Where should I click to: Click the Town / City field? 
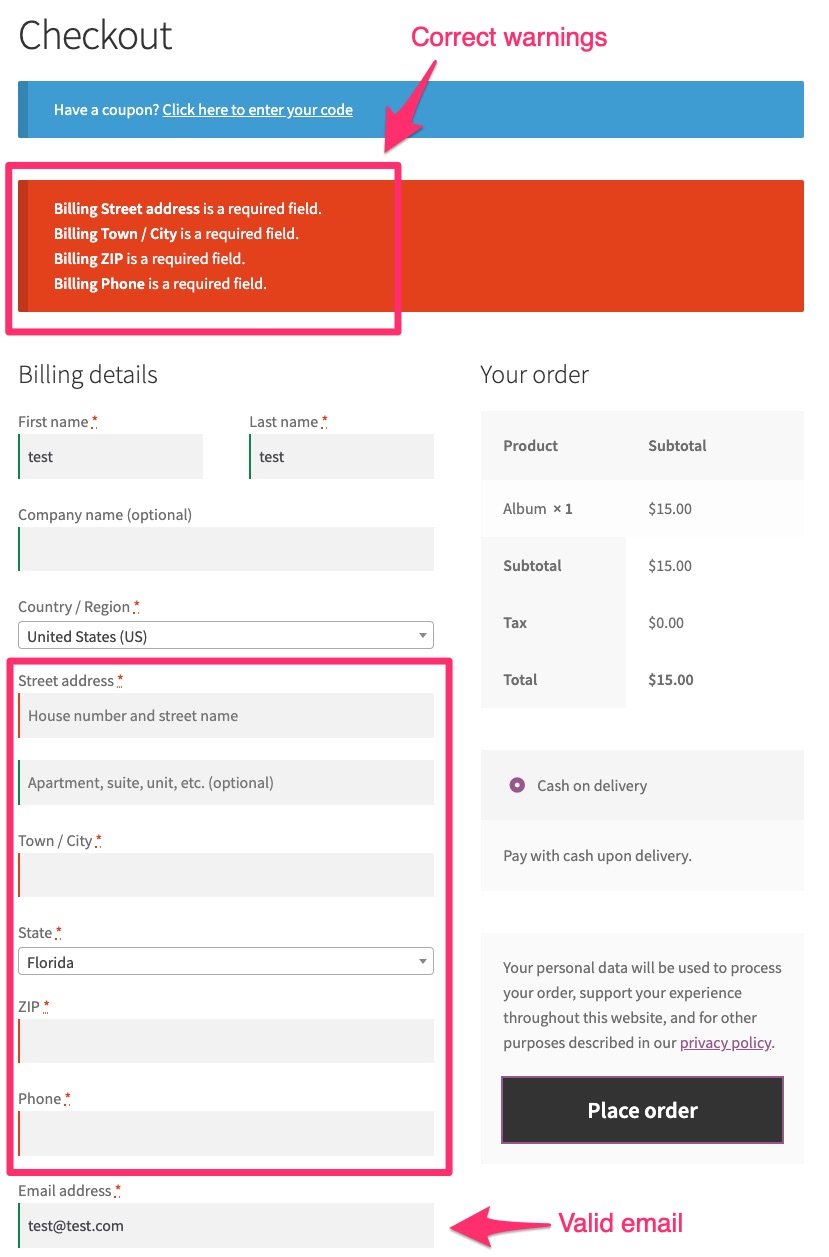click(225, 875)
